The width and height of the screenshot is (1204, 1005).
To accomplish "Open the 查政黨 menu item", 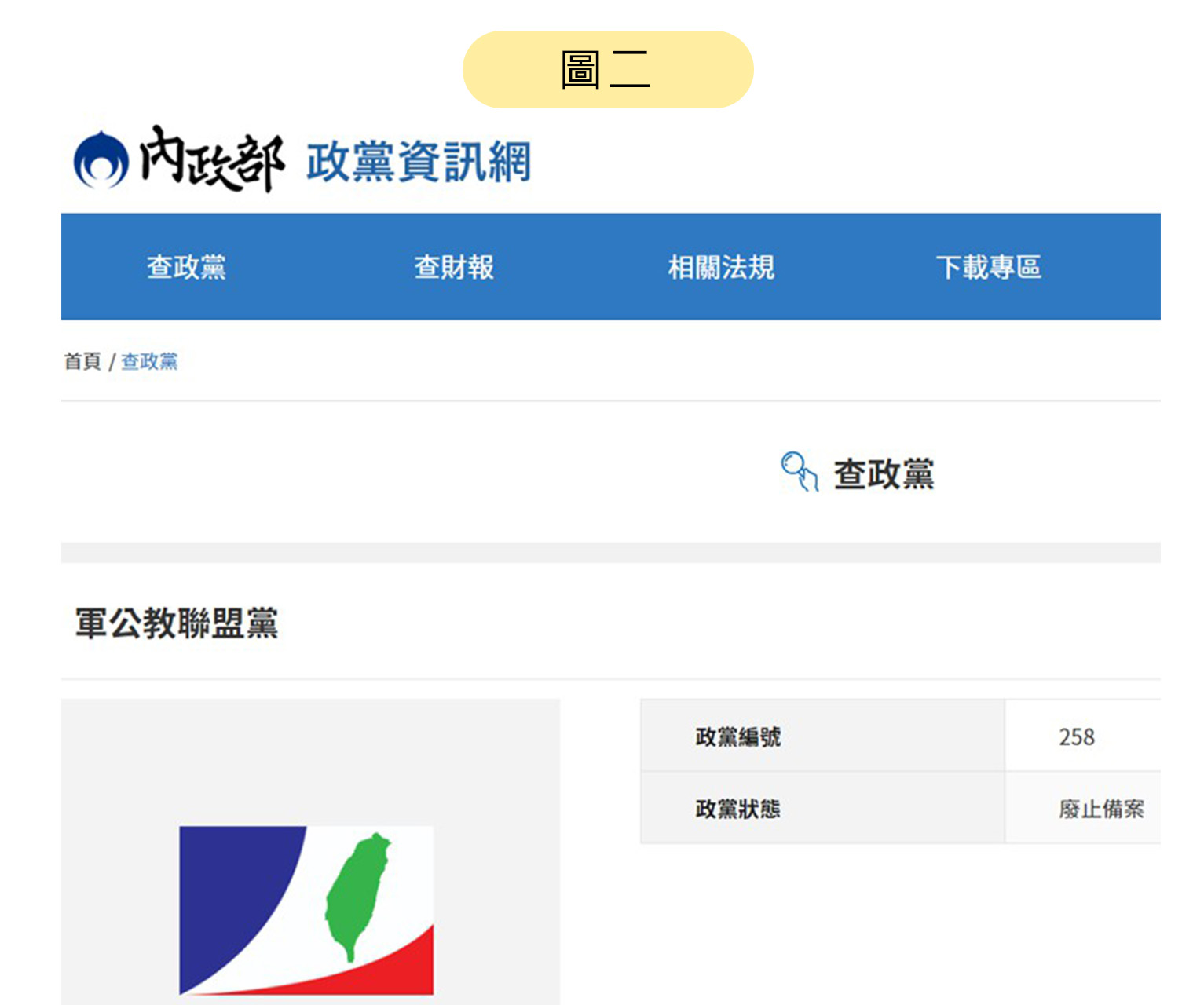I will point(186,267).
